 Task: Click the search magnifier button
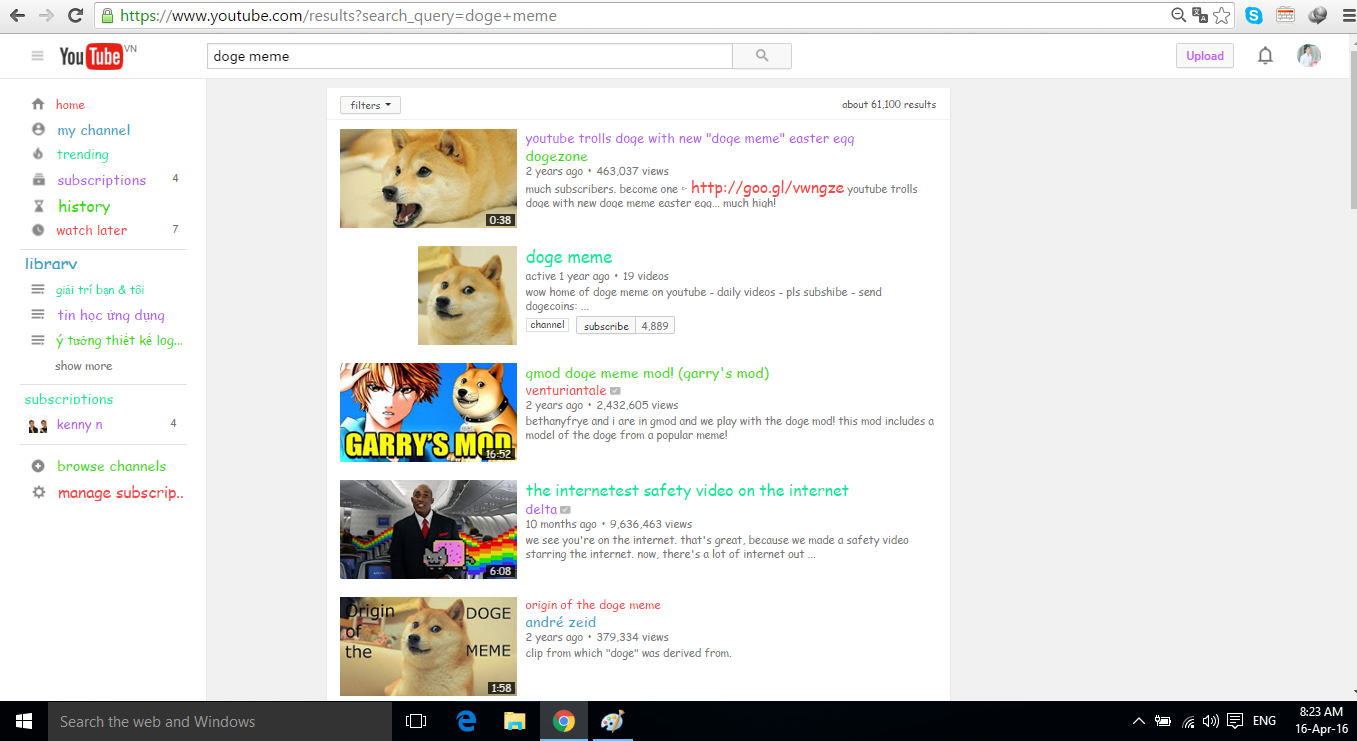click(x=762, y=56)
